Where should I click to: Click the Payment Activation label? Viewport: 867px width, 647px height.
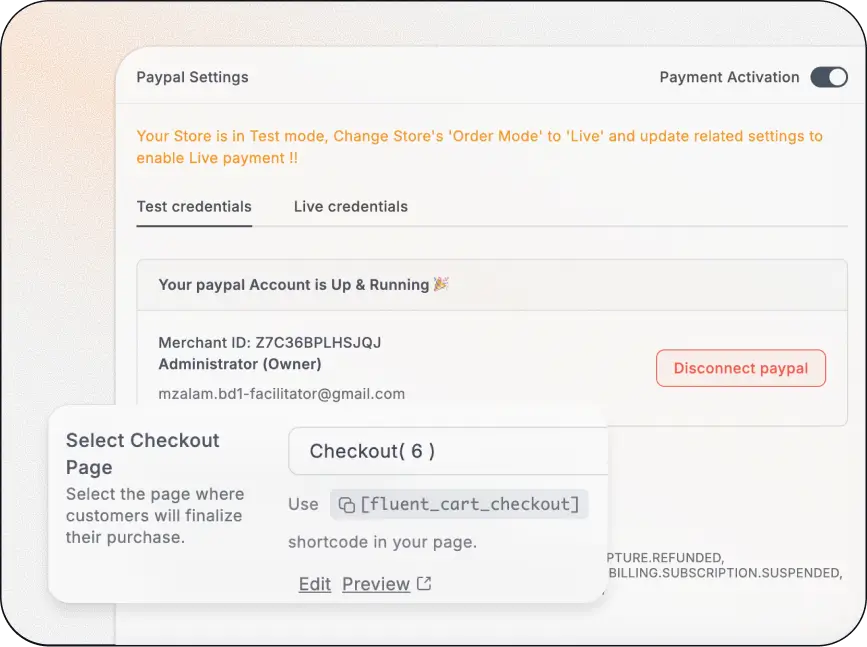[729, 77]
